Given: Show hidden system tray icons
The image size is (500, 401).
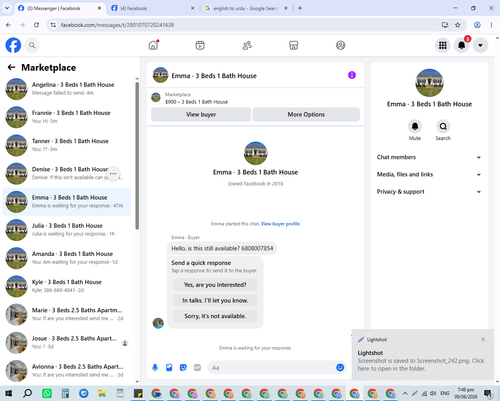Looking at the screenshot, I should coord(405,393).
